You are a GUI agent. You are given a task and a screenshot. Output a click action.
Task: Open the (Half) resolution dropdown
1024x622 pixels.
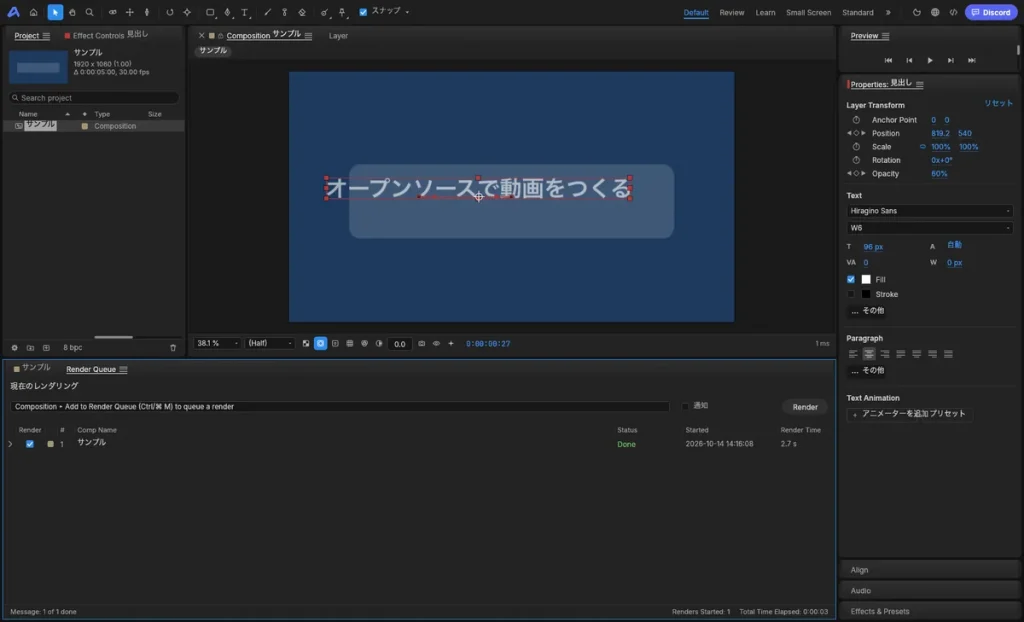[270, 344]
